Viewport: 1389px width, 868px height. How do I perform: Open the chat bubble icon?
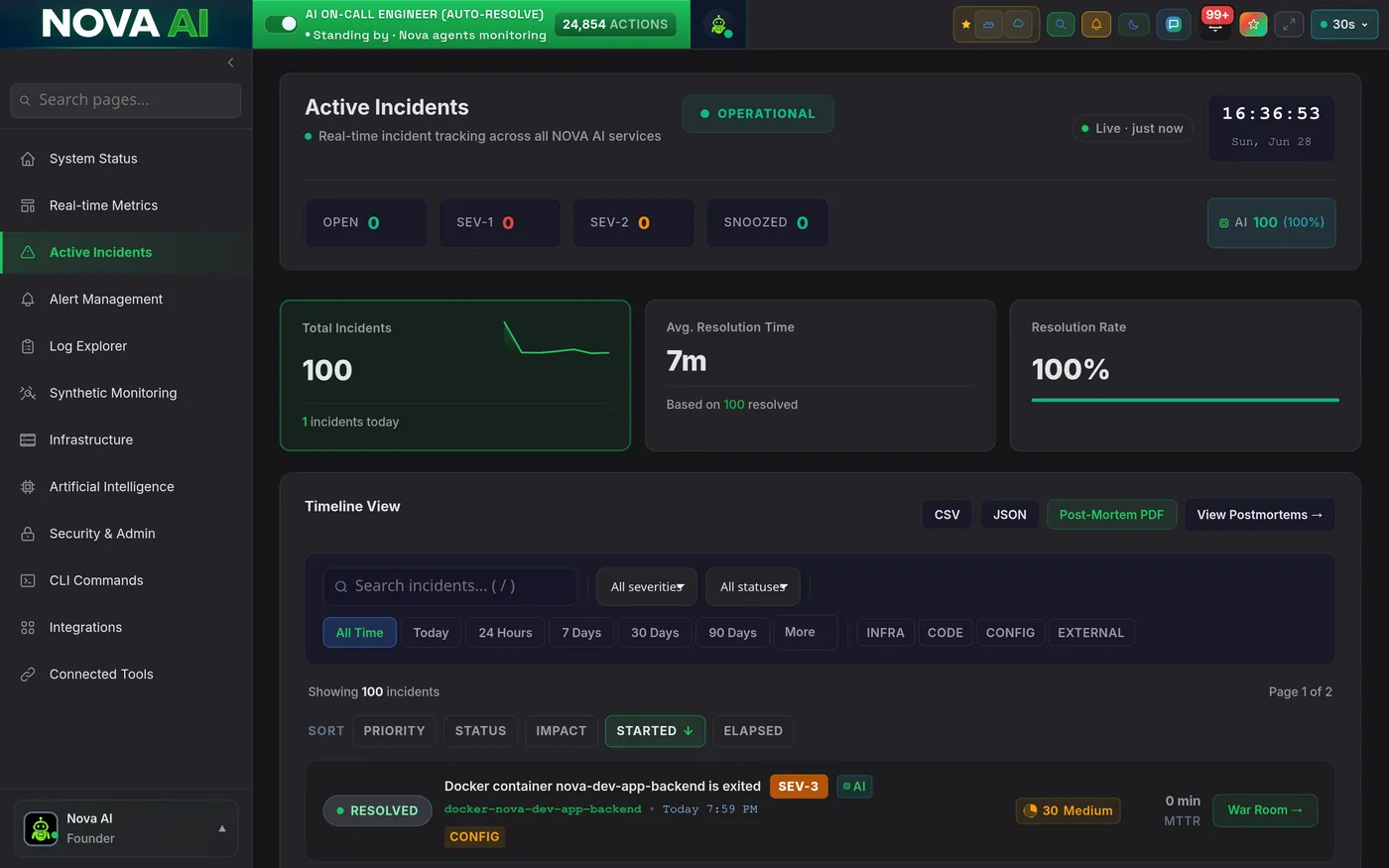1174,25
